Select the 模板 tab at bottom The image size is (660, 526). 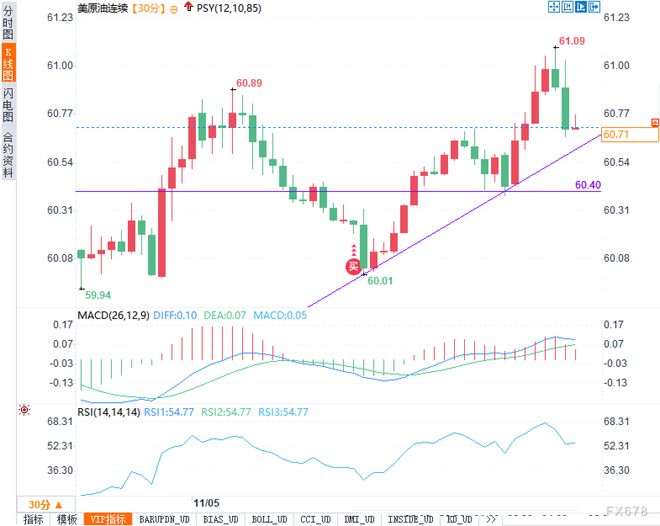tap(68, 519)
